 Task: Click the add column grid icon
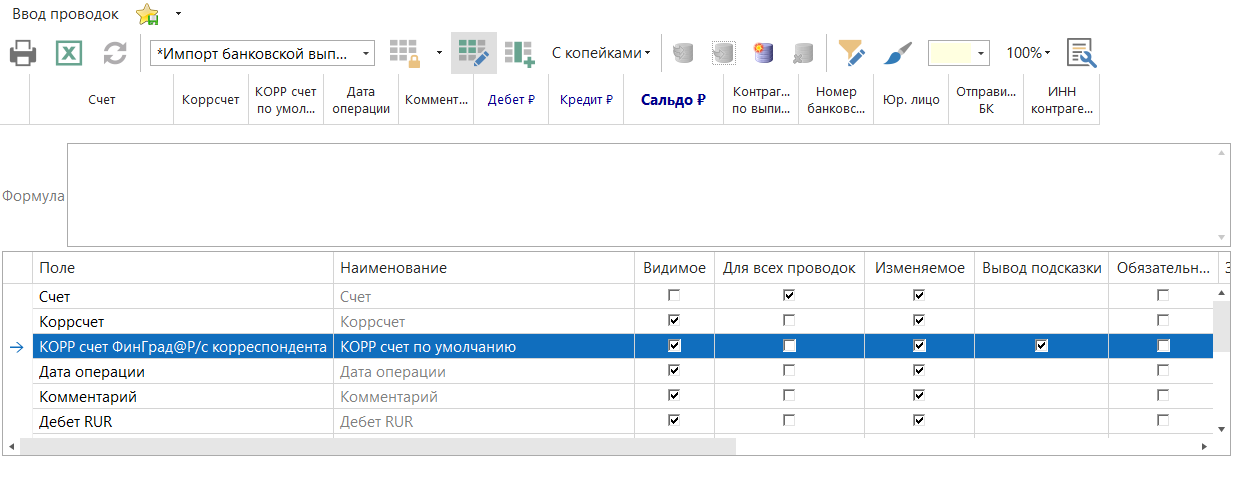click(x=520, y=53)
